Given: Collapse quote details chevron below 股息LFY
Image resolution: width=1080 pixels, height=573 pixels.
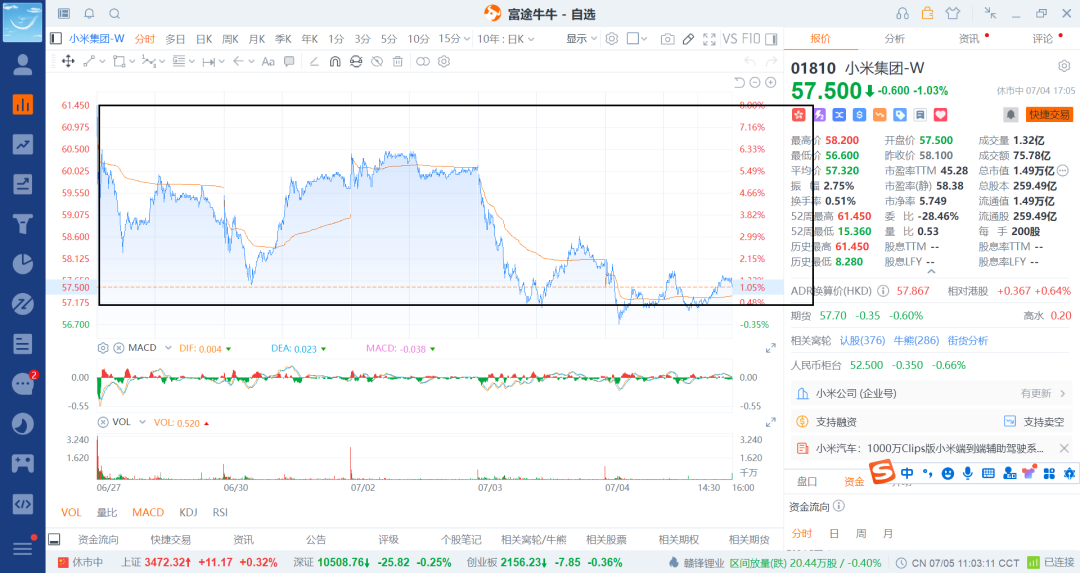Looking at the screenshot, I should pyautogui.click(x=931, y=272).
